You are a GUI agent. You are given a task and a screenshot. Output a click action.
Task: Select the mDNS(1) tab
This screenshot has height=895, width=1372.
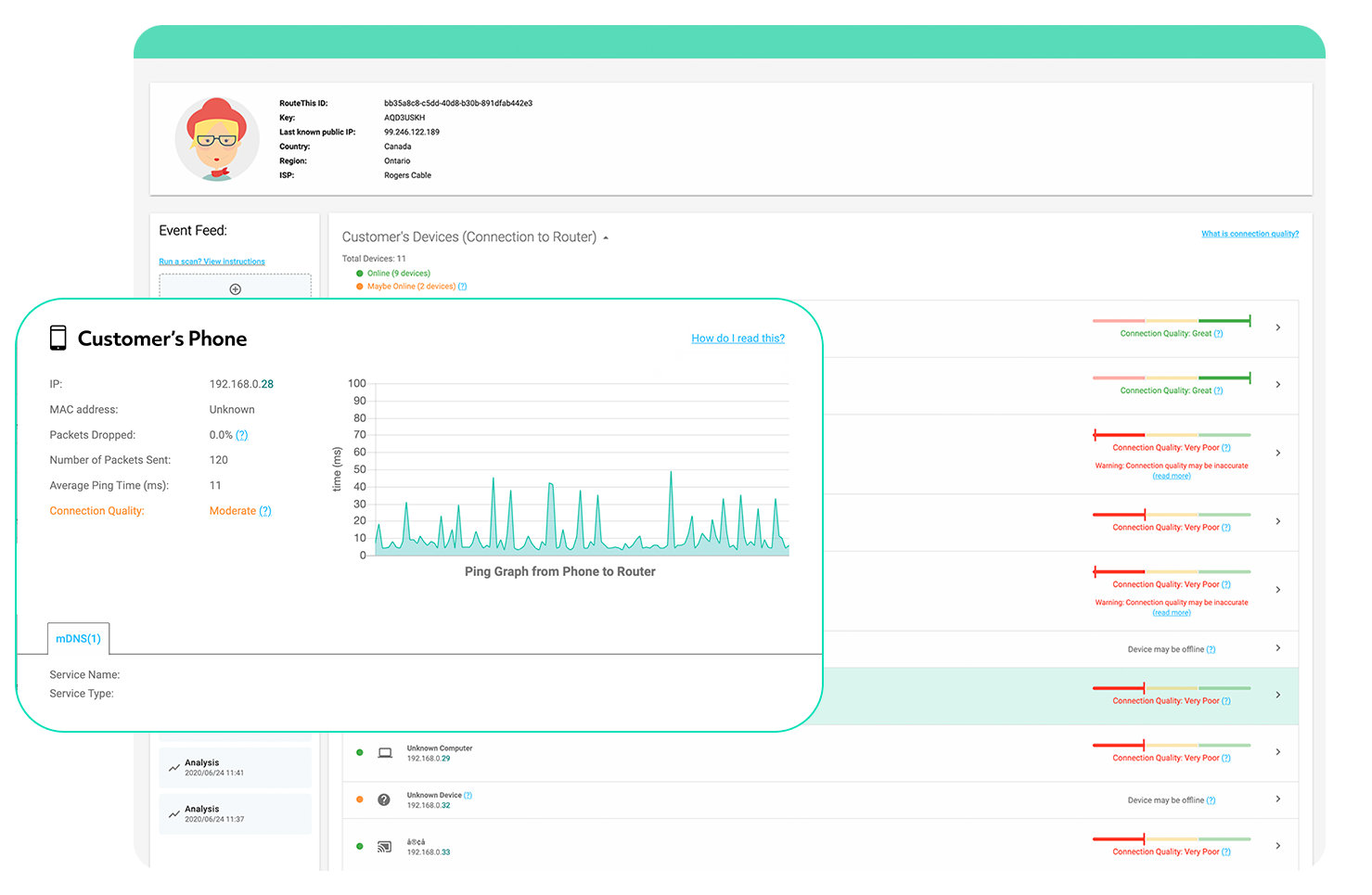(x=78, y=639)
